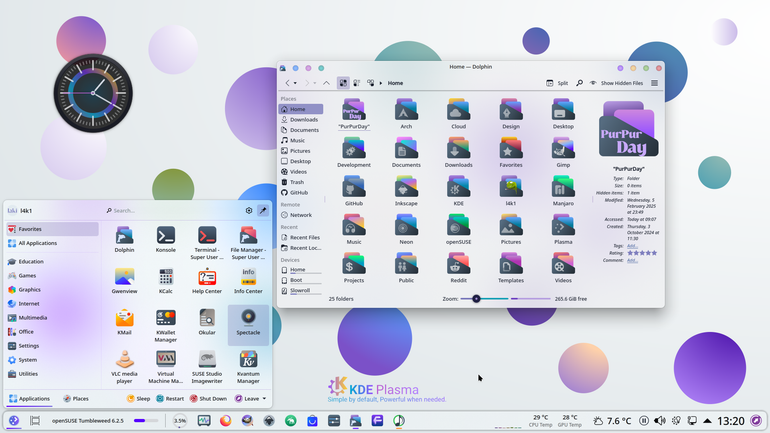Click the volume icon in system tray
Image resolution: width=770 pixels, height=433 pixels.
pyautogui.click(x=660, y=421)
